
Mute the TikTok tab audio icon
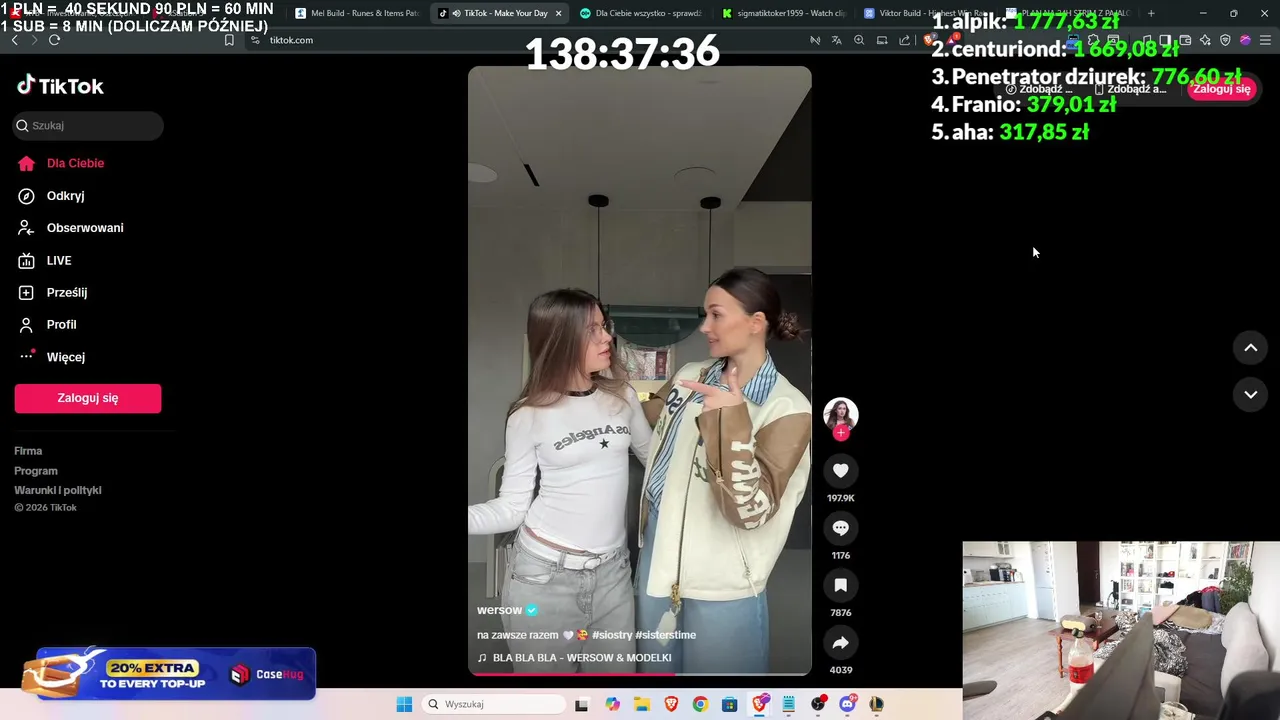(456, 13)
